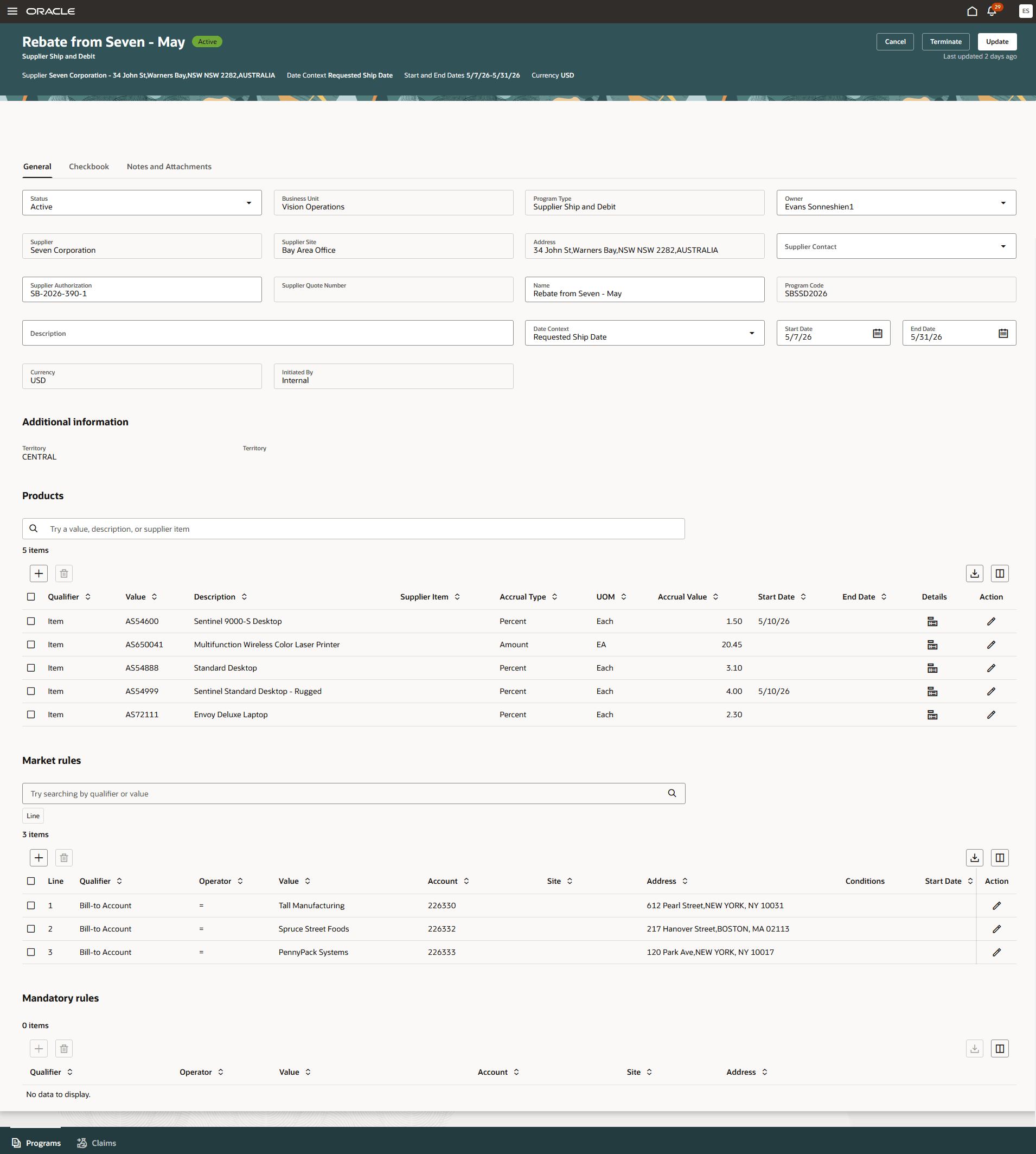
Task: Add a new product row
Action: point(39,573)
